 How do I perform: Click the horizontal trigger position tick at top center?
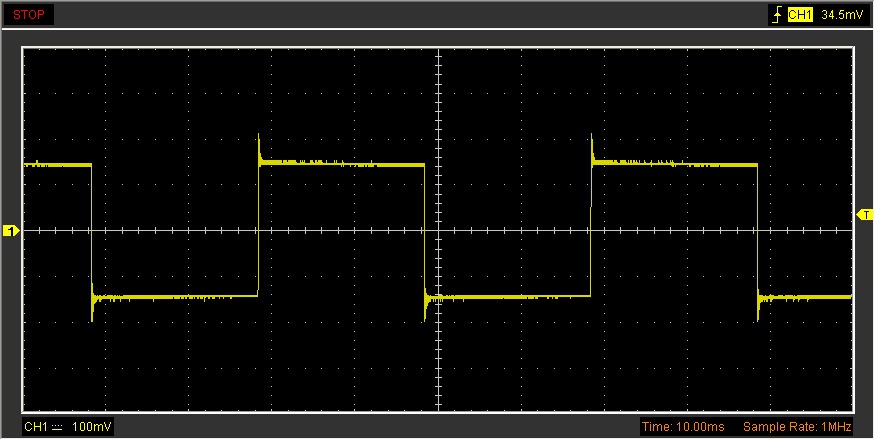click(438, 52)
